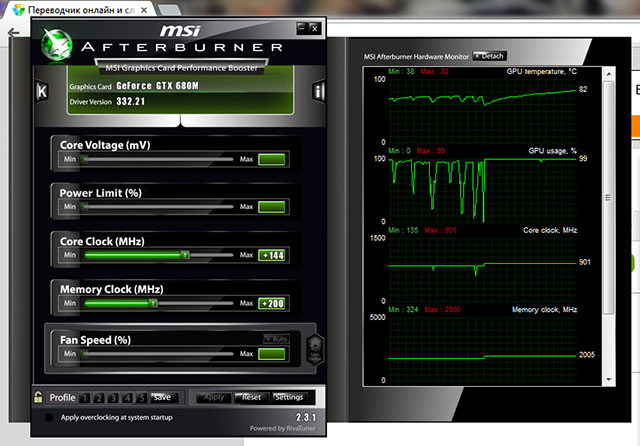Viewport: 640px width, 446px height.
Task: Click the Powered by RivaTuner text
Action: (282, 428)
